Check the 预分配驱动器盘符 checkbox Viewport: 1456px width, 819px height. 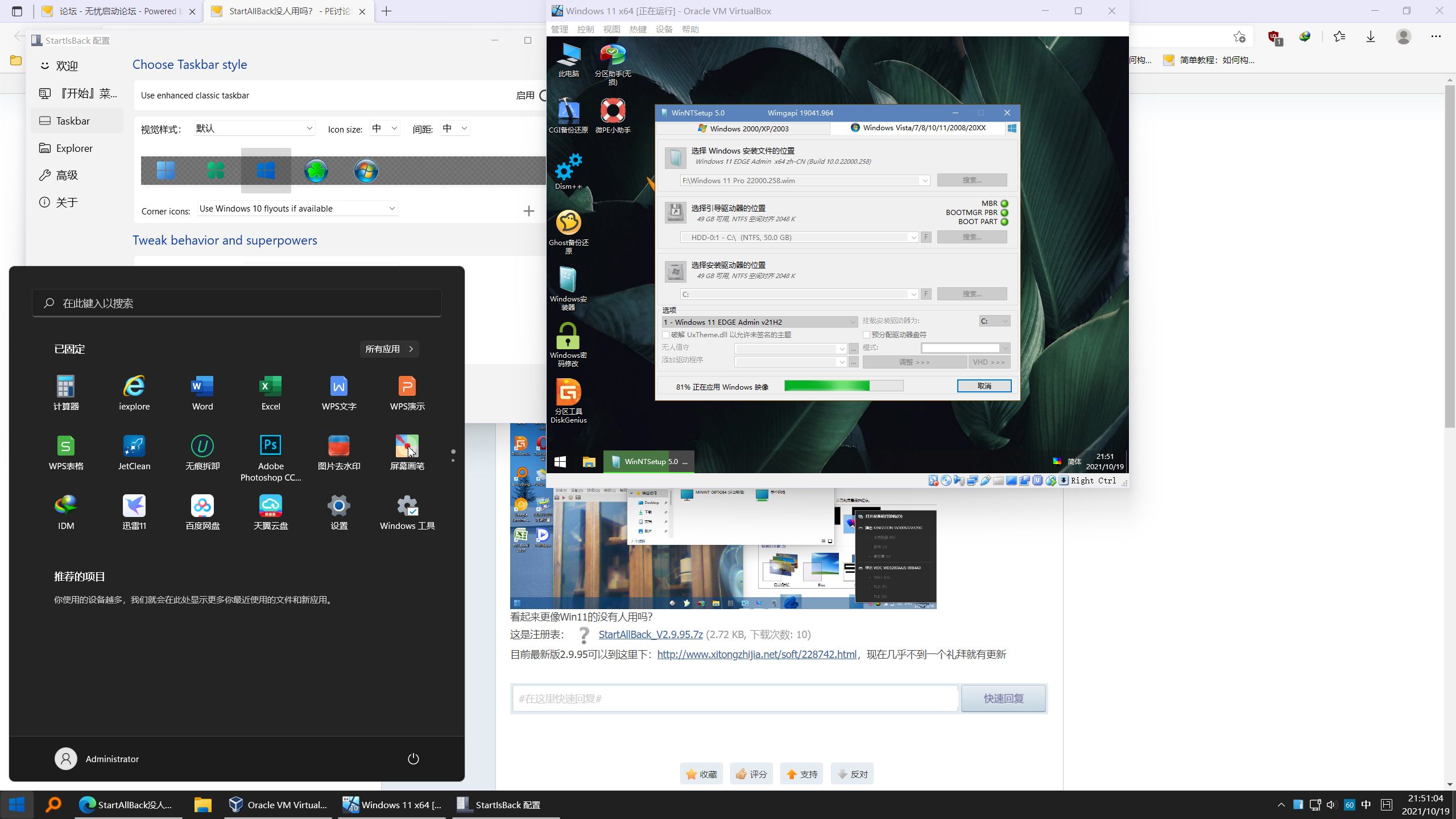point(866,335)
